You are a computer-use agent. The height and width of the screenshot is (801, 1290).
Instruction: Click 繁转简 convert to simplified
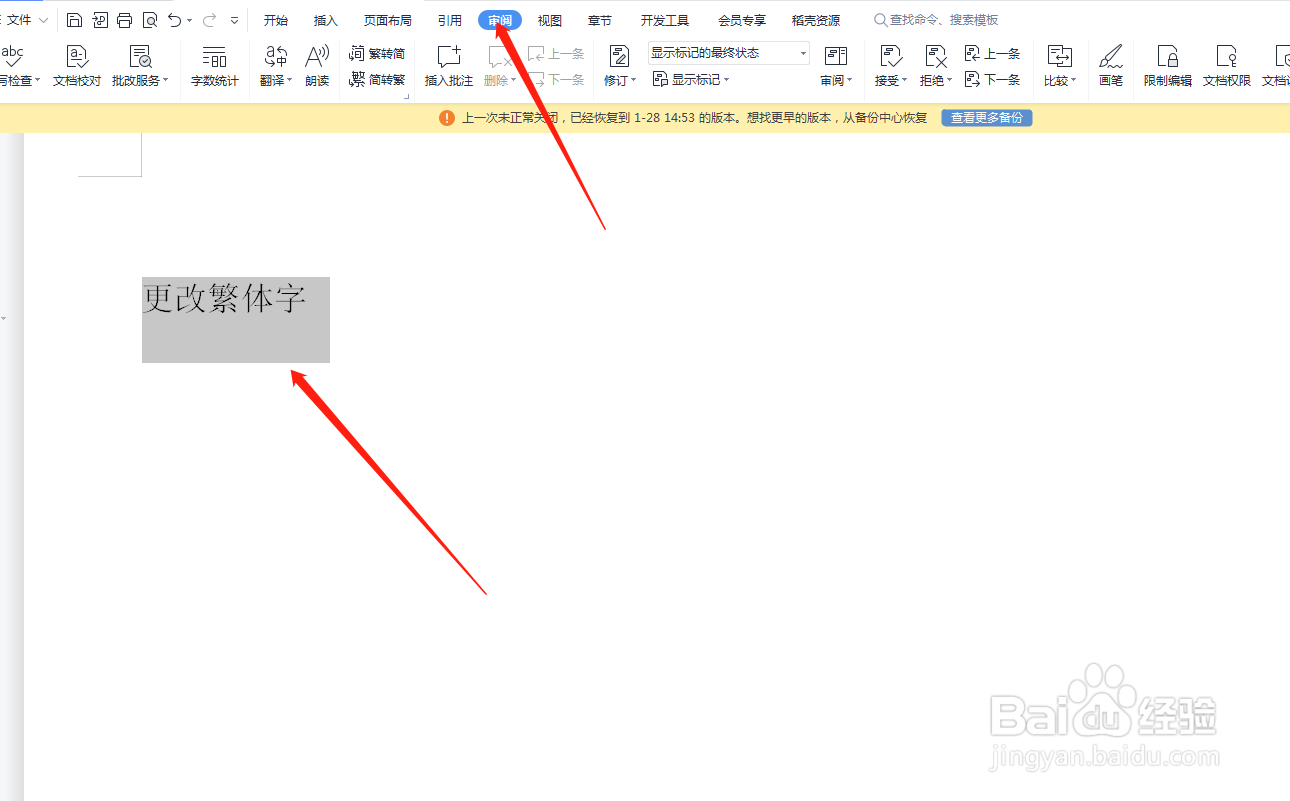click(377, 53)
